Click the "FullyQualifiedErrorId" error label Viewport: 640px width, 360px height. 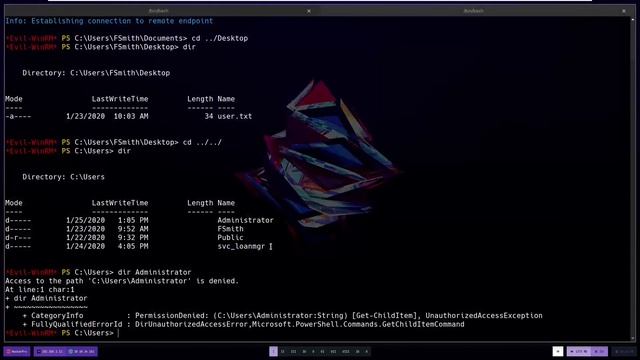coord(77,324)
